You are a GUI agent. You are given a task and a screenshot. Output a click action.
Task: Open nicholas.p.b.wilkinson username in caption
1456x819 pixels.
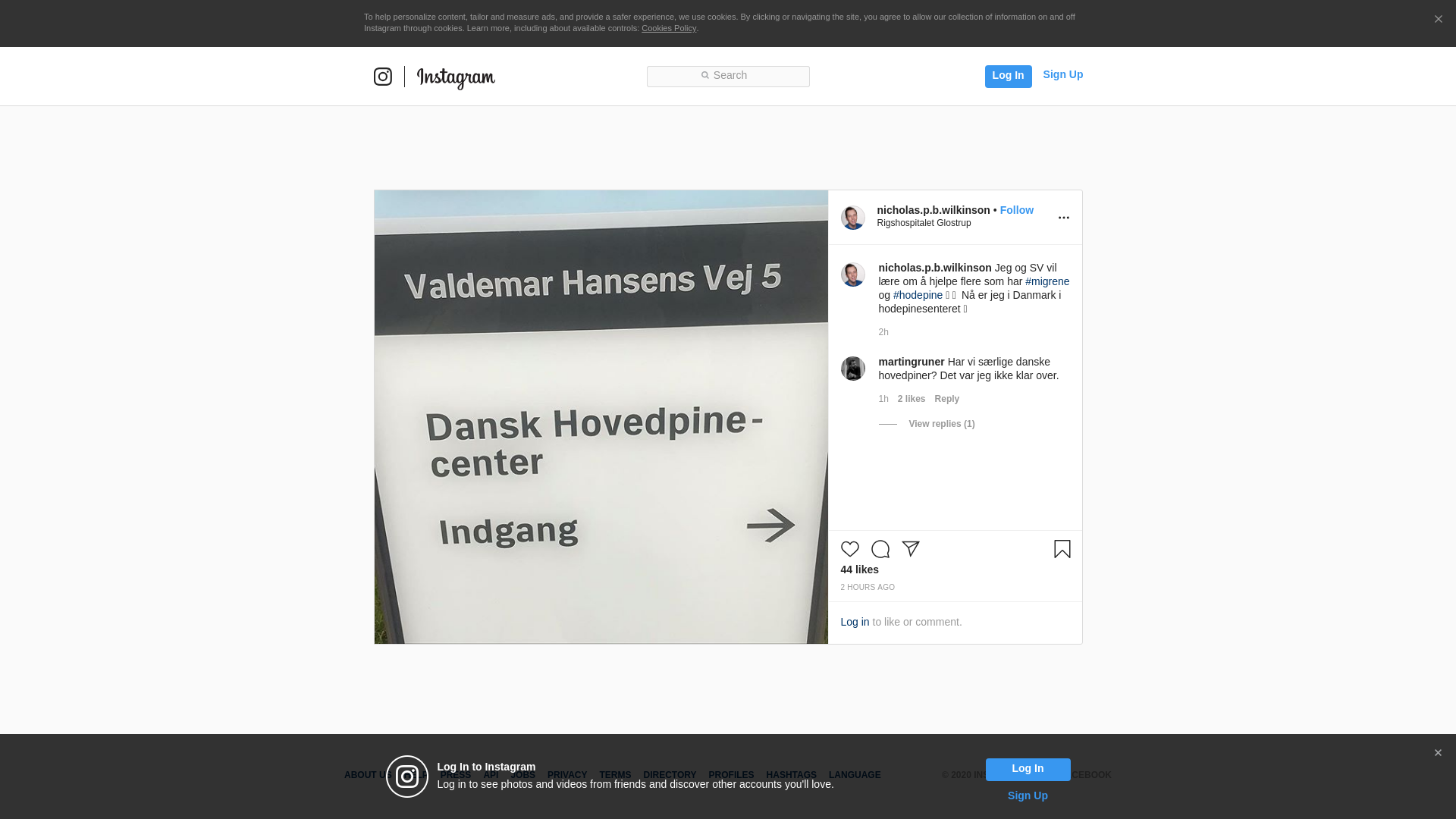pos(935,268)
